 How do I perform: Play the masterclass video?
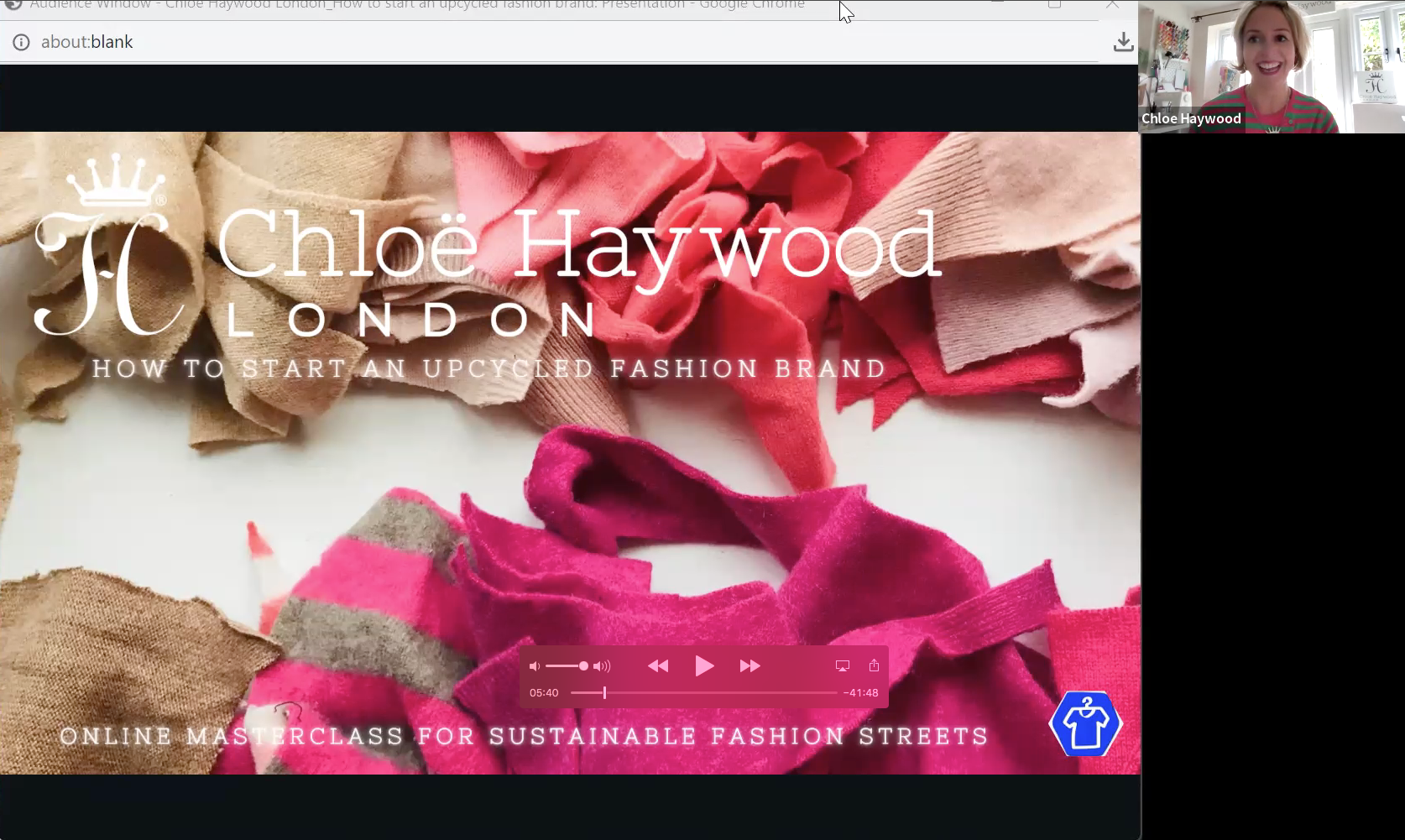[704, 666]
